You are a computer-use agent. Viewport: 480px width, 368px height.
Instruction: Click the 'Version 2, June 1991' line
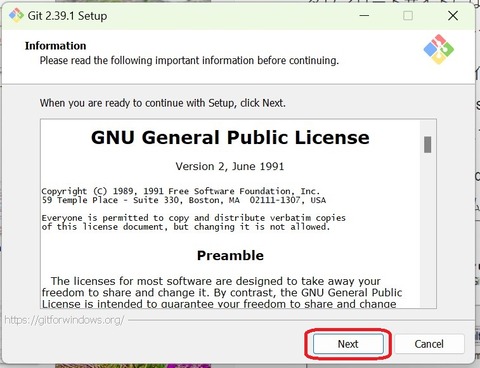coord(230,166)
